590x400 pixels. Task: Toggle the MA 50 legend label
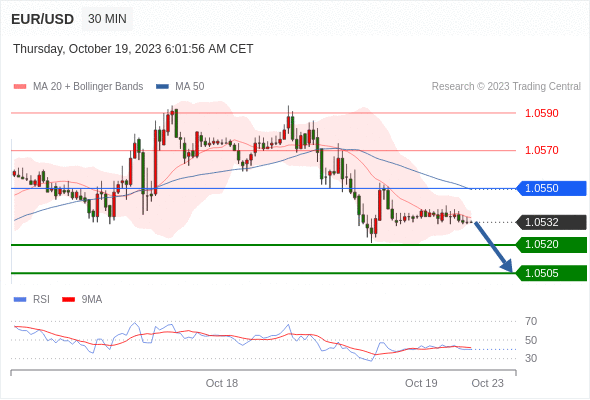tap(190, 87)
